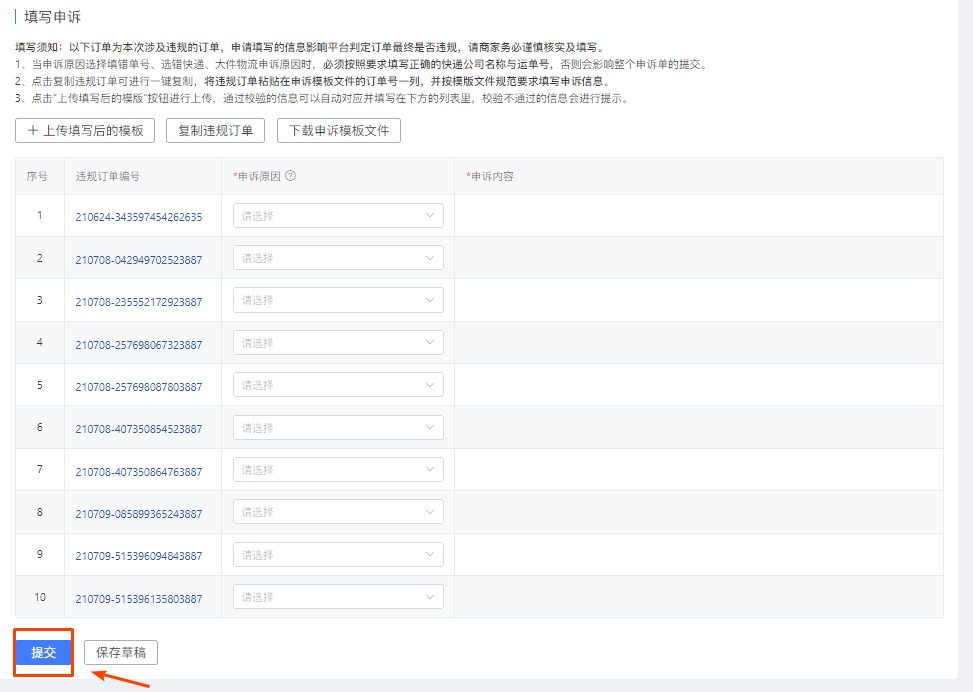The image size is (973, 692).
Task: Open appeal reason dropdown for order 210708-042949702523887
Action: click(x=337, y=257)
